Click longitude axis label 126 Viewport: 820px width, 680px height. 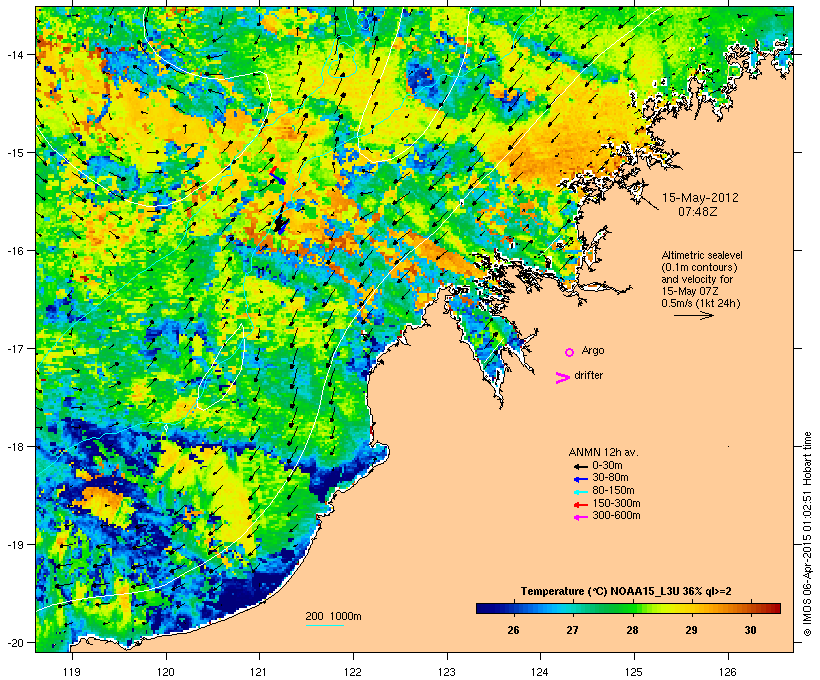[x=727, y=672]
